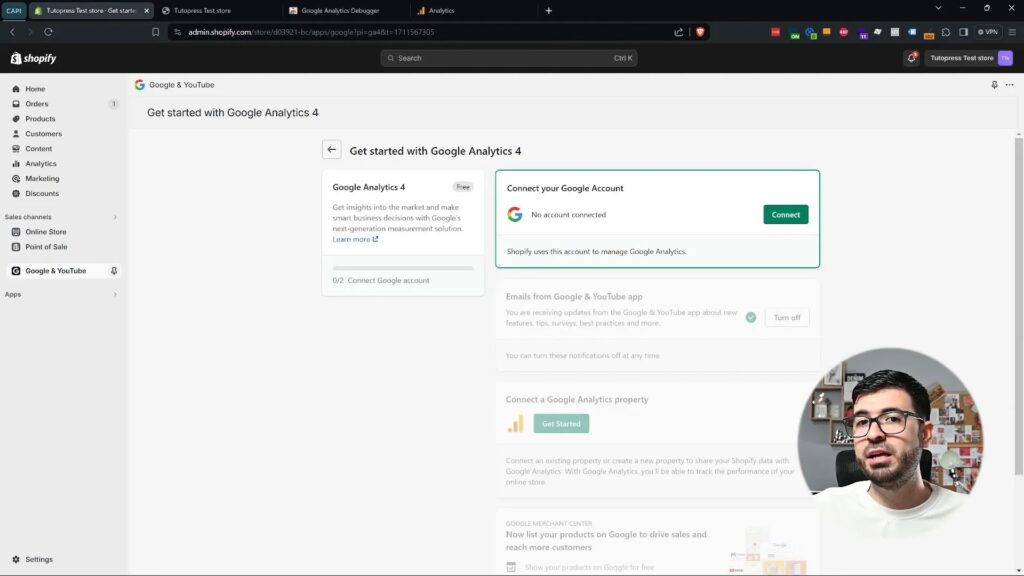Open notifications bell icon
Image resolution: width=1024 pixels, height=576 pixels.
coord(912,58)
